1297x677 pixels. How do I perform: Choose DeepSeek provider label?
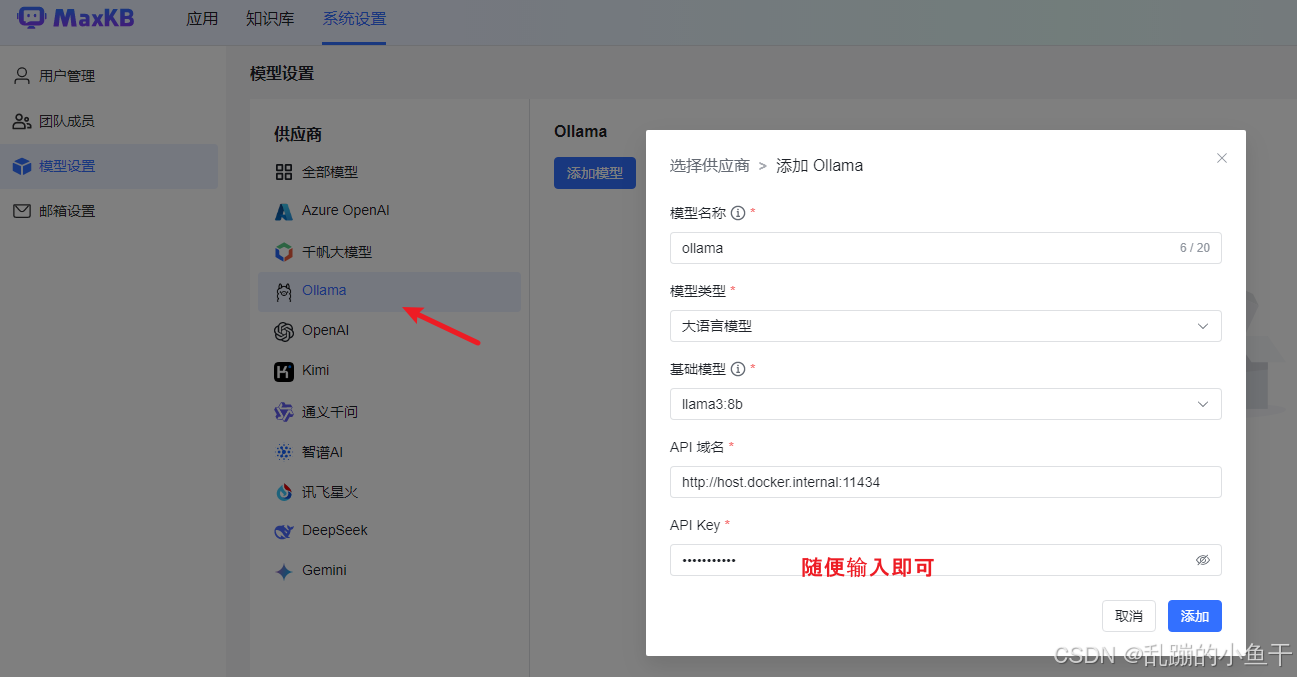tap(335, 531)
